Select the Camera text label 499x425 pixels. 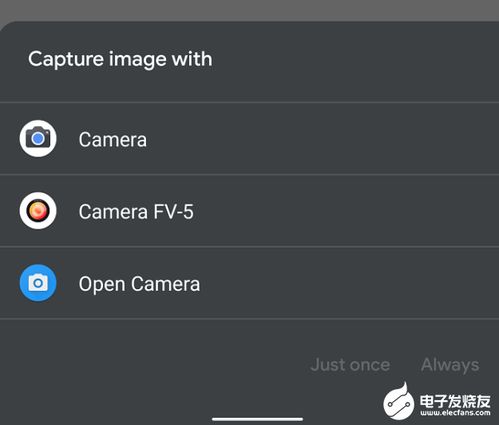click(113, 139)
